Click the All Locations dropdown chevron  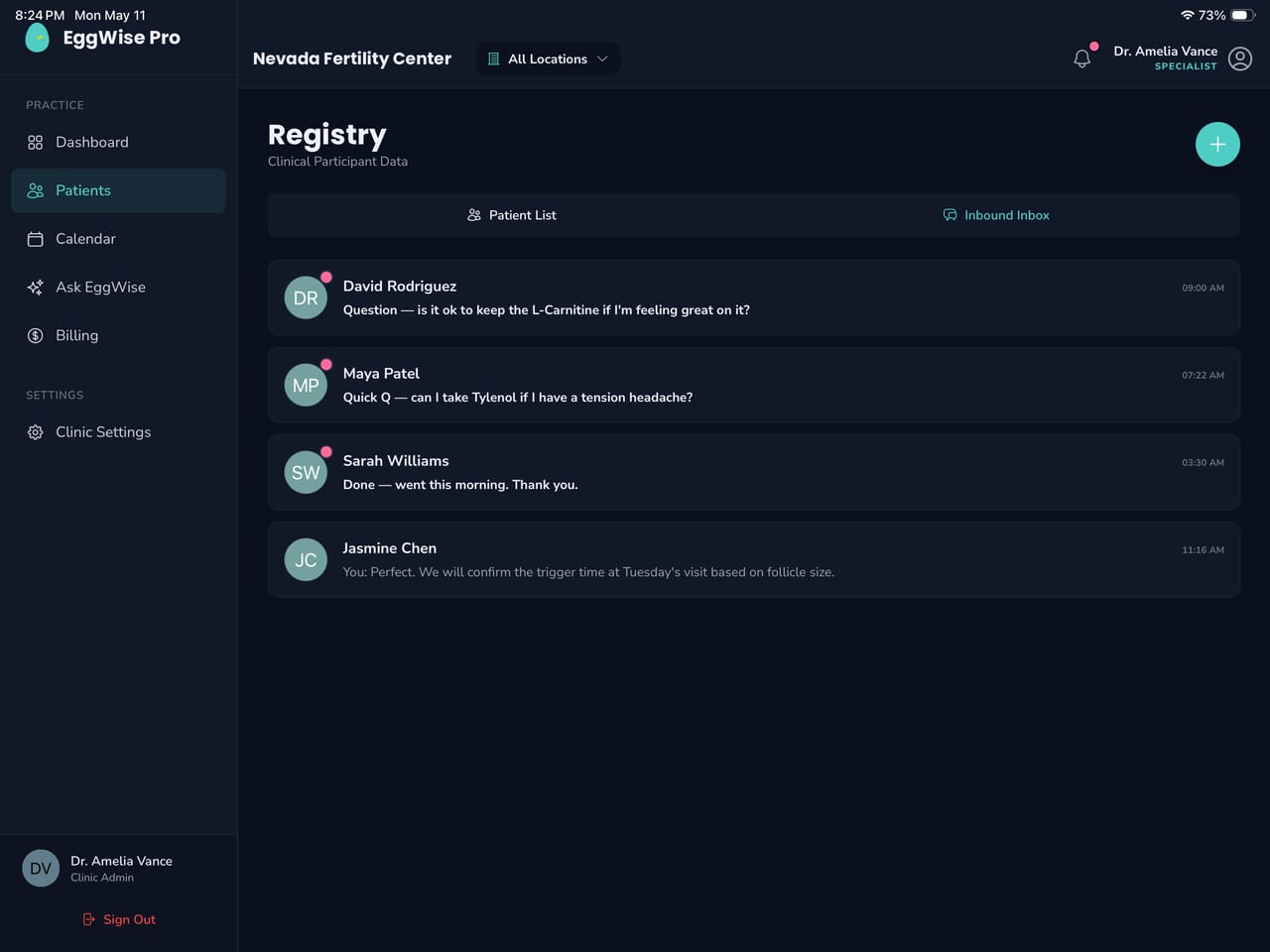pos(602,59)
